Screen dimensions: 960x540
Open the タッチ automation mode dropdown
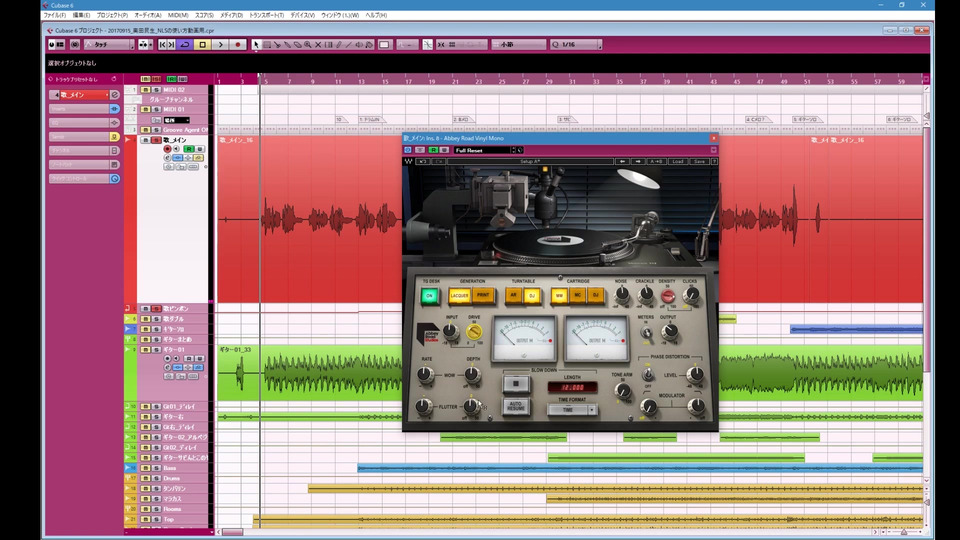pyautogui.click(x=109, y=45)
